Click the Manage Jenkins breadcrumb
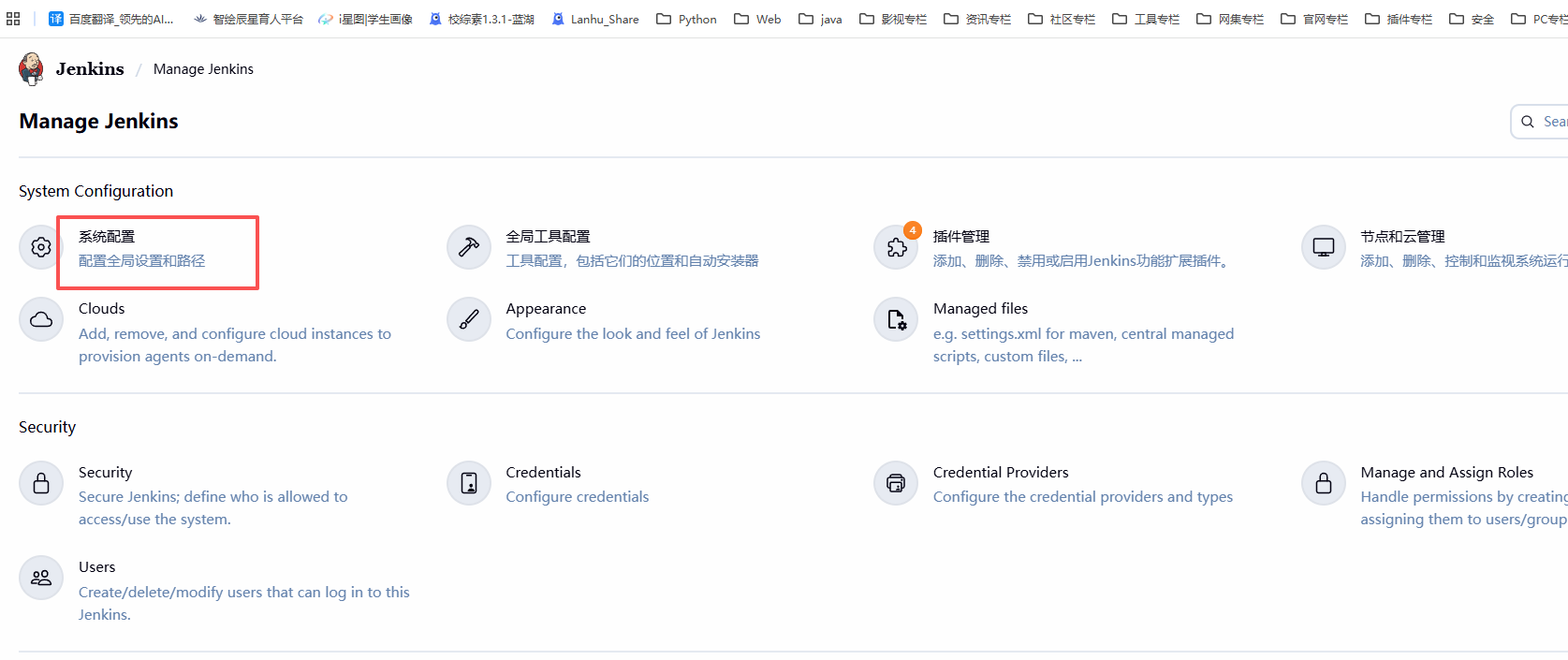The image size is (1568, 660). pos(203,69)
